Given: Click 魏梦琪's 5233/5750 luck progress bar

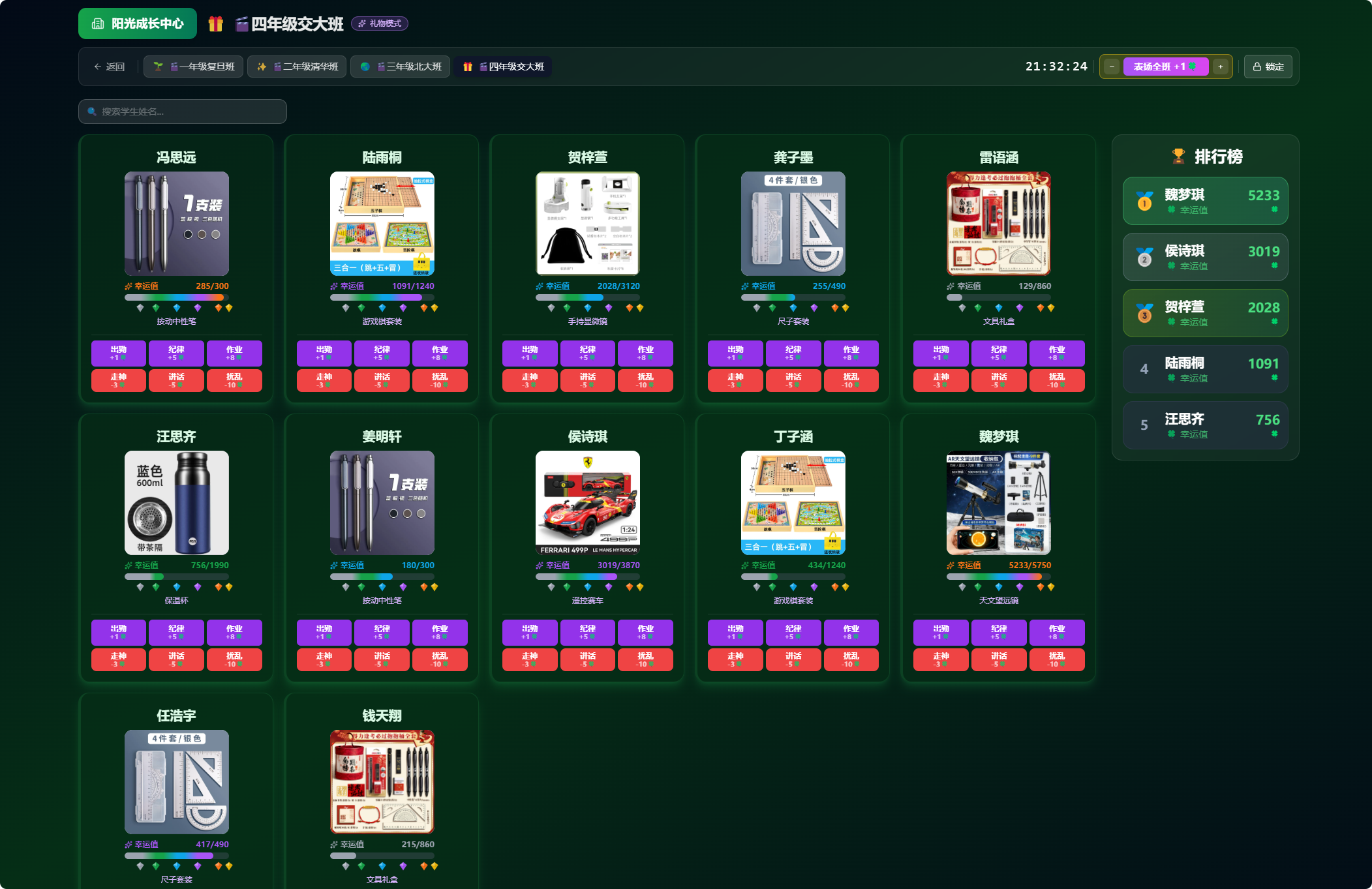Looking at the screenshot, I should pos(999,577).
